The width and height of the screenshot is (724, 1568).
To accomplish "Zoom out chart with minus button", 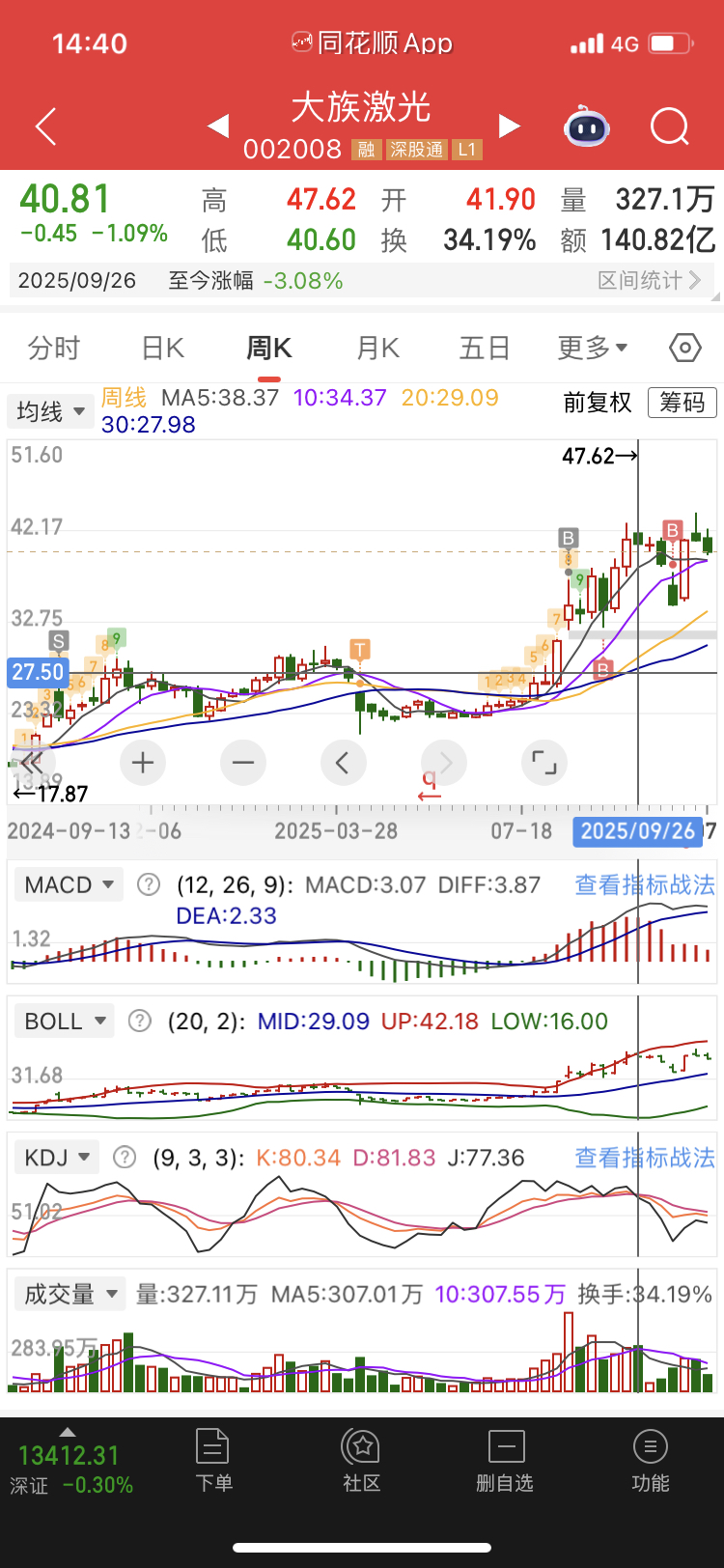I will click(243, 763).
